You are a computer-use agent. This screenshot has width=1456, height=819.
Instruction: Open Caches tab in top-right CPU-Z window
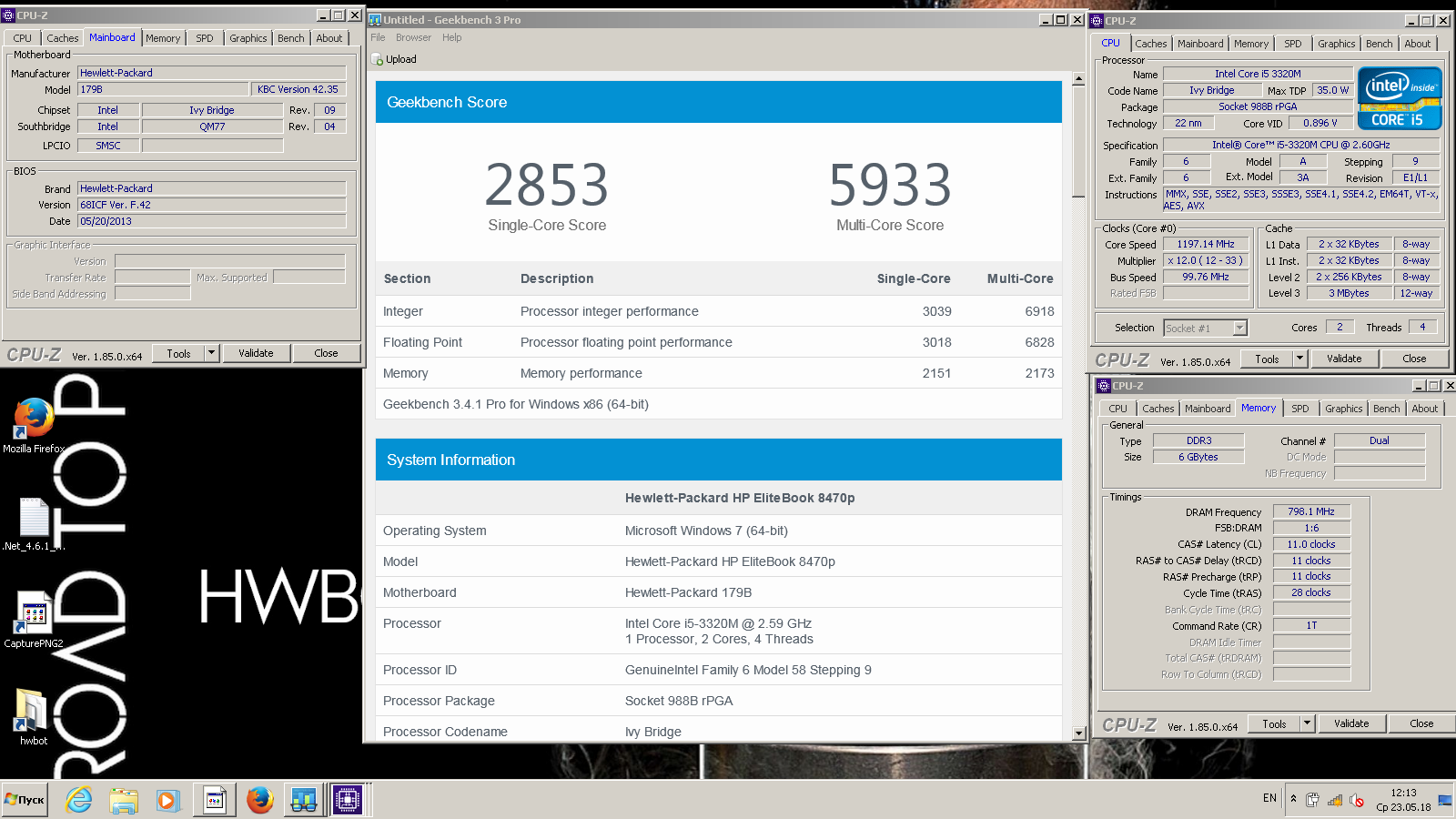(1150, 44)
